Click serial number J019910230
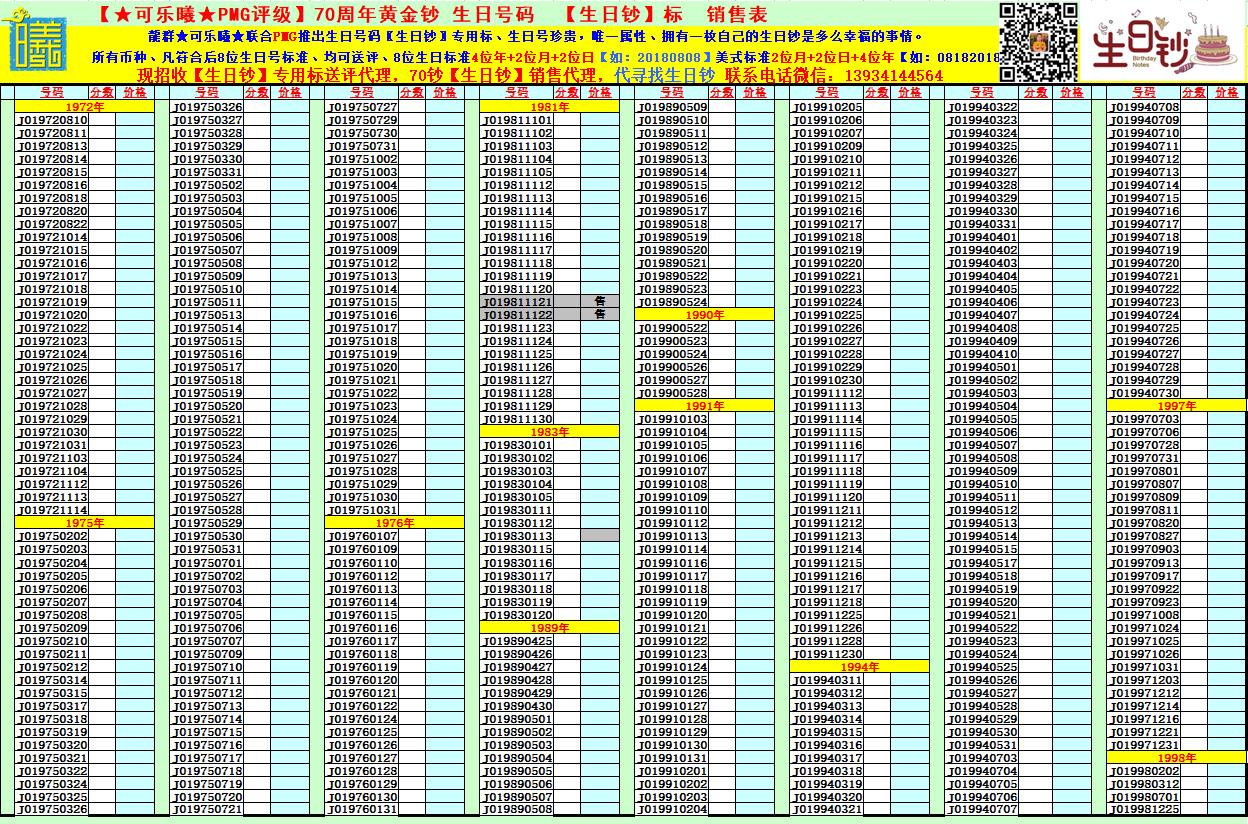This screenshot has height=824, width=1248. (x=828, y=380)
